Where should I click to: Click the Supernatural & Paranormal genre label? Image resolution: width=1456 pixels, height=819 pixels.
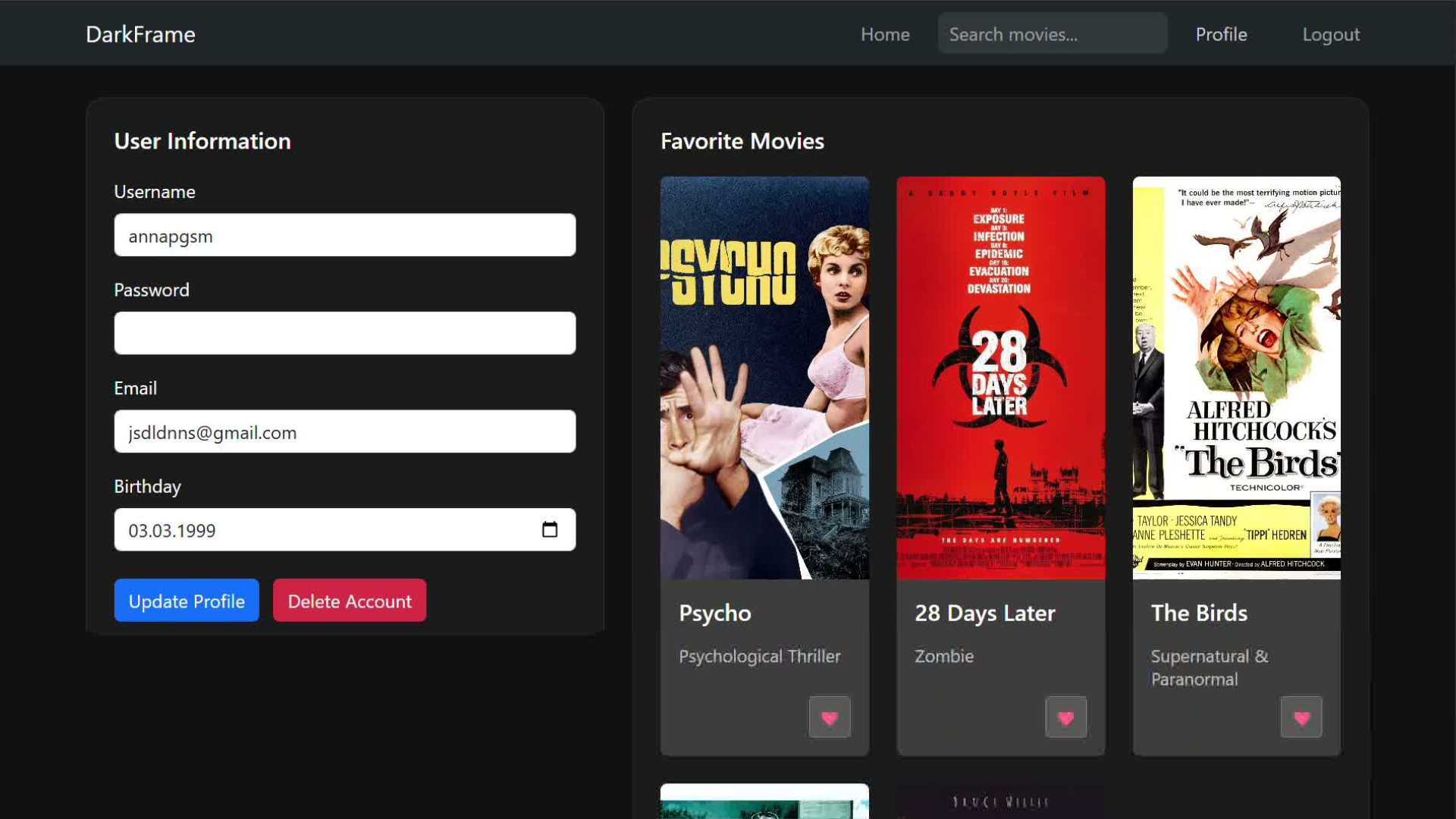pyautogui.click(x=1210, y=667)
